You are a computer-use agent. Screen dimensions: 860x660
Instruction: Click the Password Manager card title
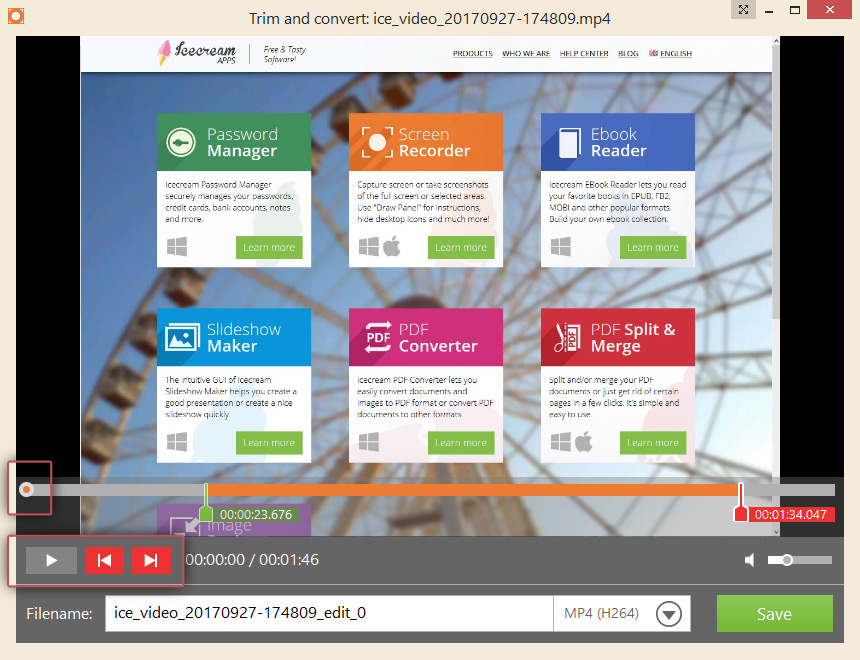point(242,143)
